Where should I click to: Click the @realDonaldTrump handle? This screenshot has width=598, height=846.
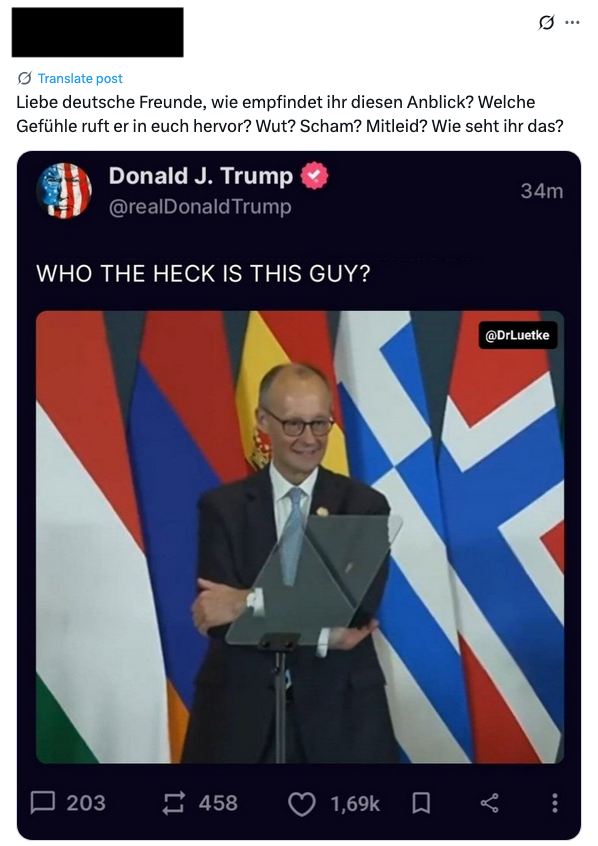click(200, 207)
